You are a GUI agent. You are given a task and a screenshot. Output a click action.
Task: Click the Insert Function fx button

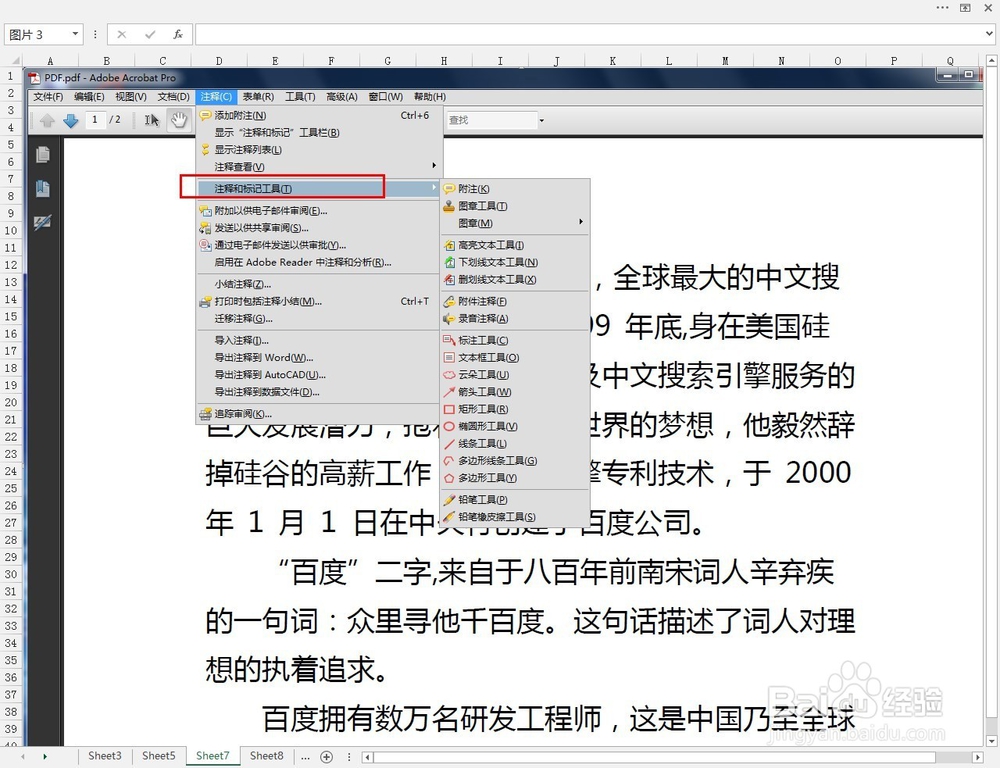pos(178,34)
